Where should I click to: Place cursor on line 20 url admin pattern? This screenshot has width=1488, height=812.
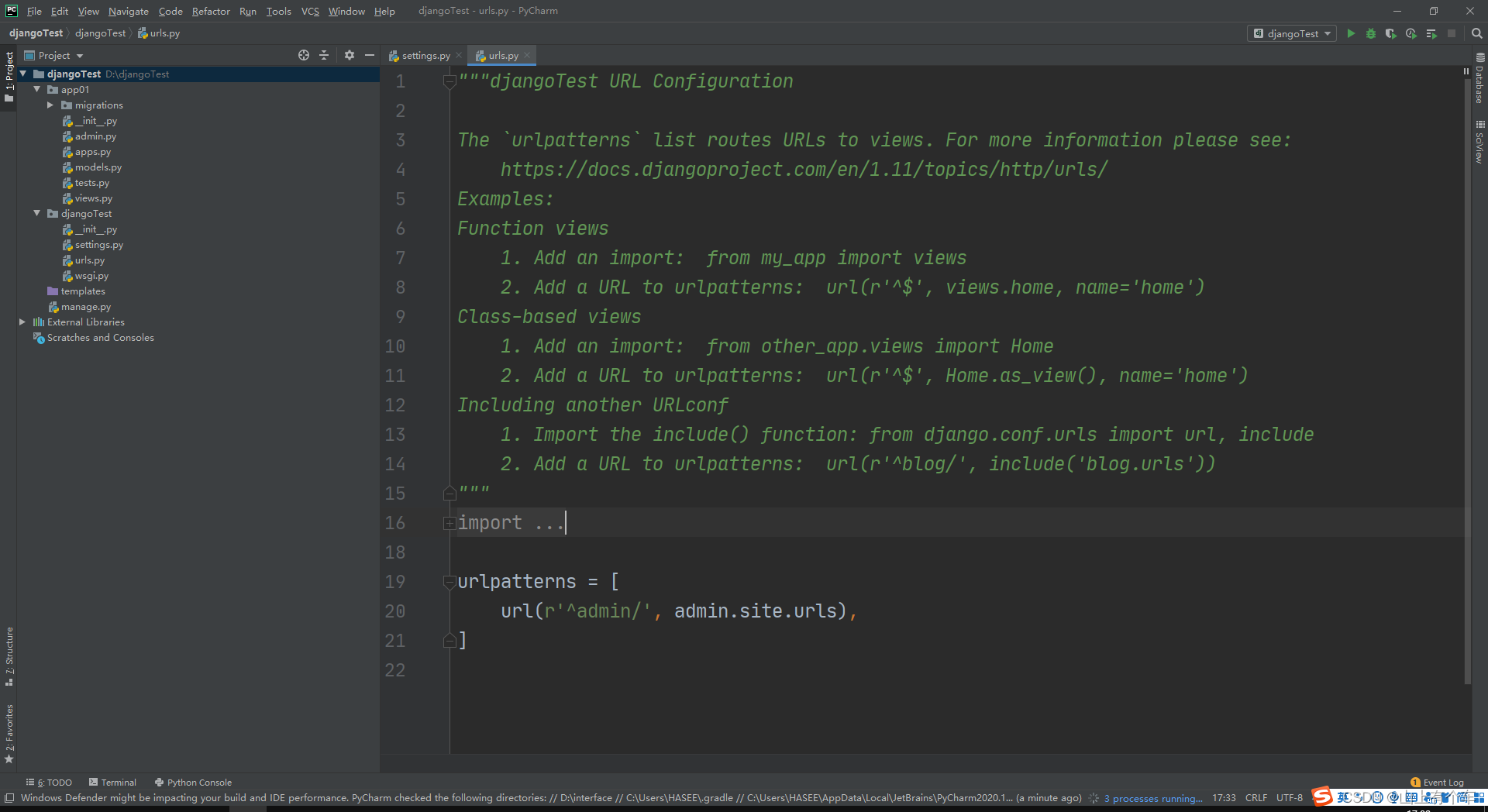(x=679, y=611)
